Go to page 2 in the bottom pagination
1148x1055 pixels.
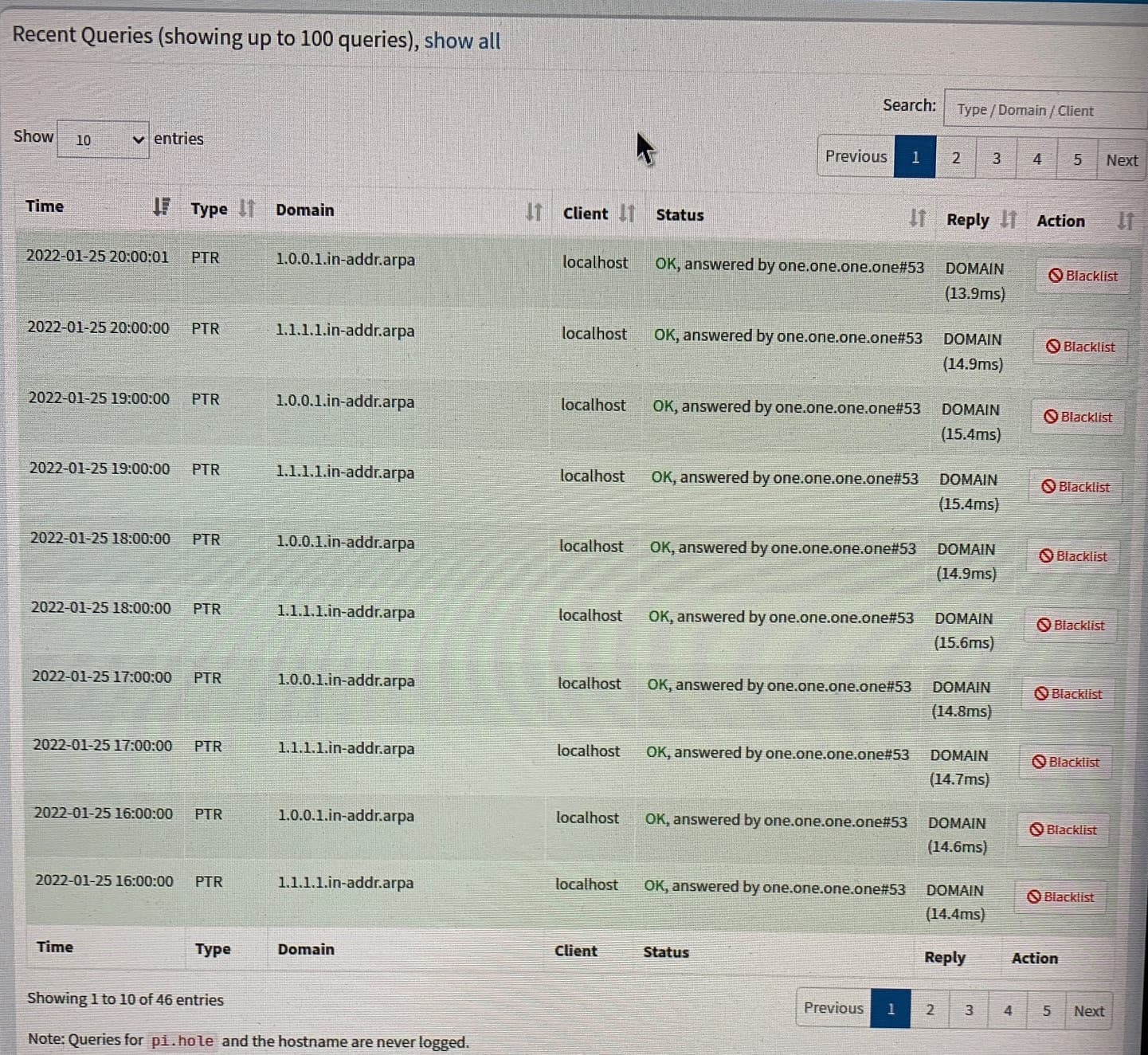coord(930,1010)
